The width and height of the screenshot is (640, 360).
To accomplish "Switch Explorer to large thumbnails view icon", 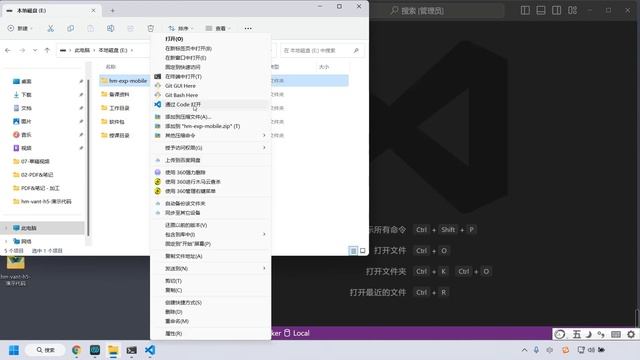I will tap(362, 251).
